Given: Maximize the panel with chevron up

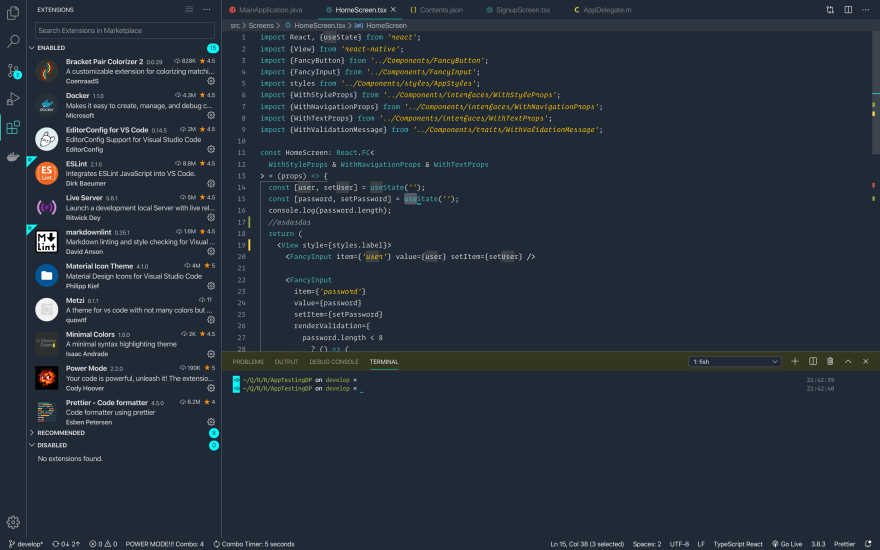Looking at the screenshot, I should (848, 361).
